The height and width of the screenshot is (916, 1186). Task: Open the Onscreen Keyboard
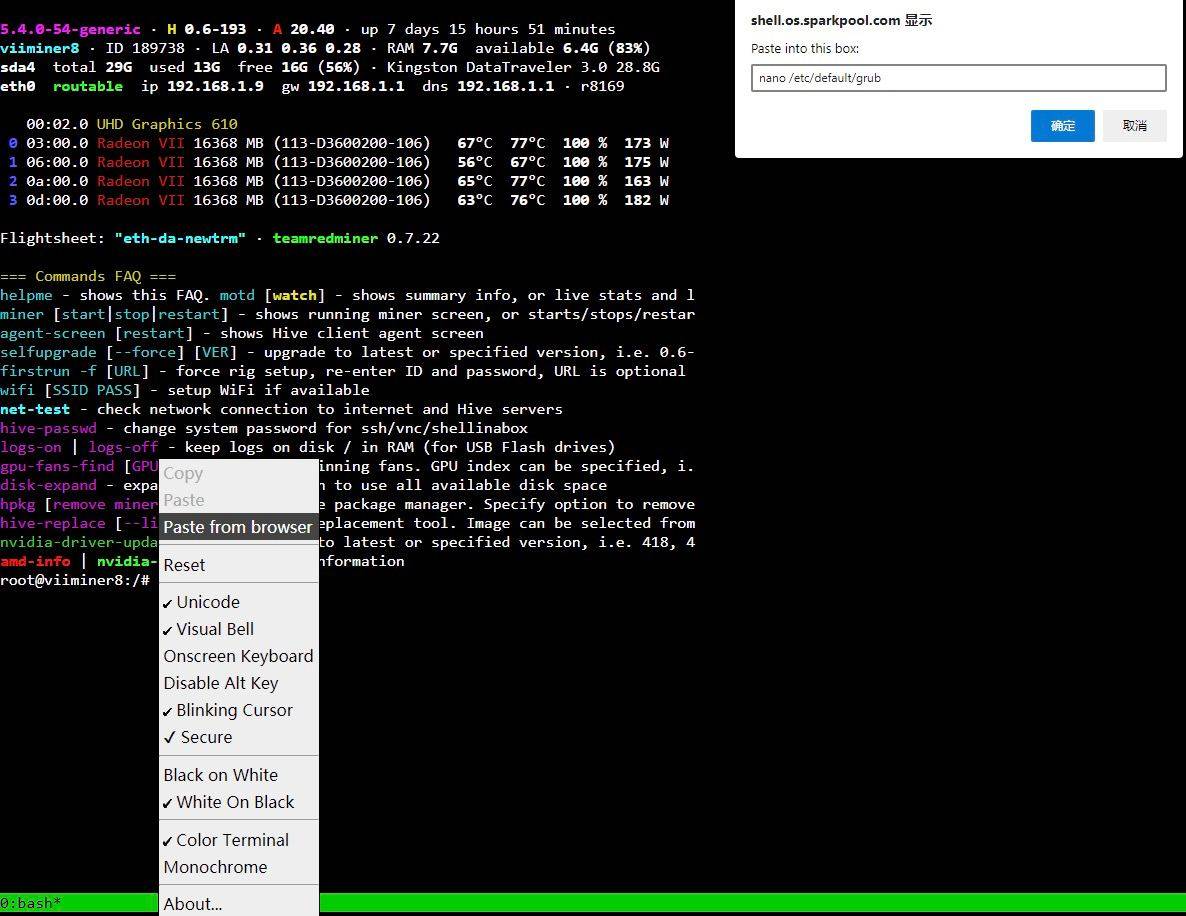[238, 656]
